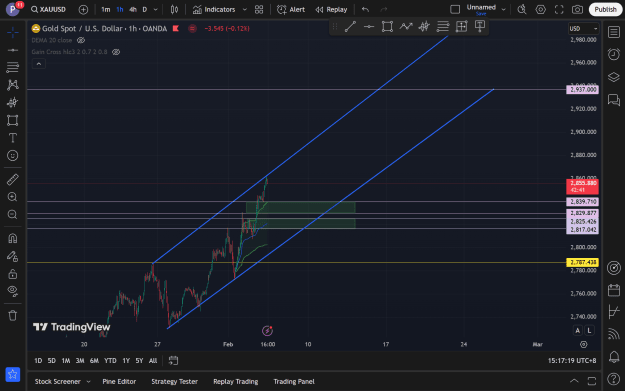Pick rectangle in floating drawing toolbar
625x391 pixels.
[x=387, y=27]
